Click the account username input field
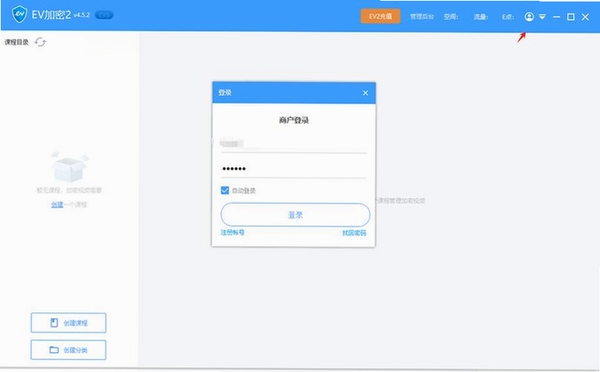The image size is (600, 372). click(293, 144)
